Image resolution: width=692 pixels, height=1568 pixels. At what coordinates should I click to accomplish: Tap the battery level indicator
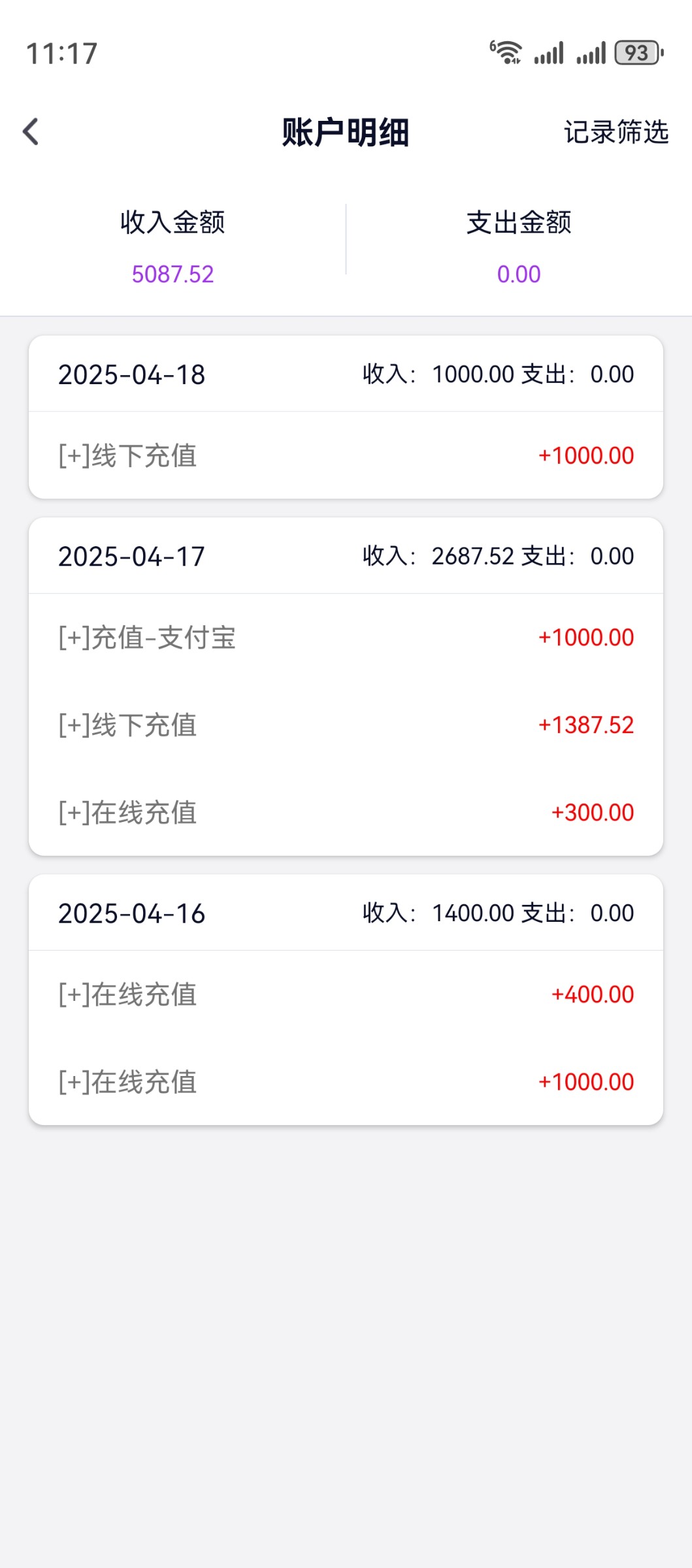pyautogui.click(x=638, y=53)
